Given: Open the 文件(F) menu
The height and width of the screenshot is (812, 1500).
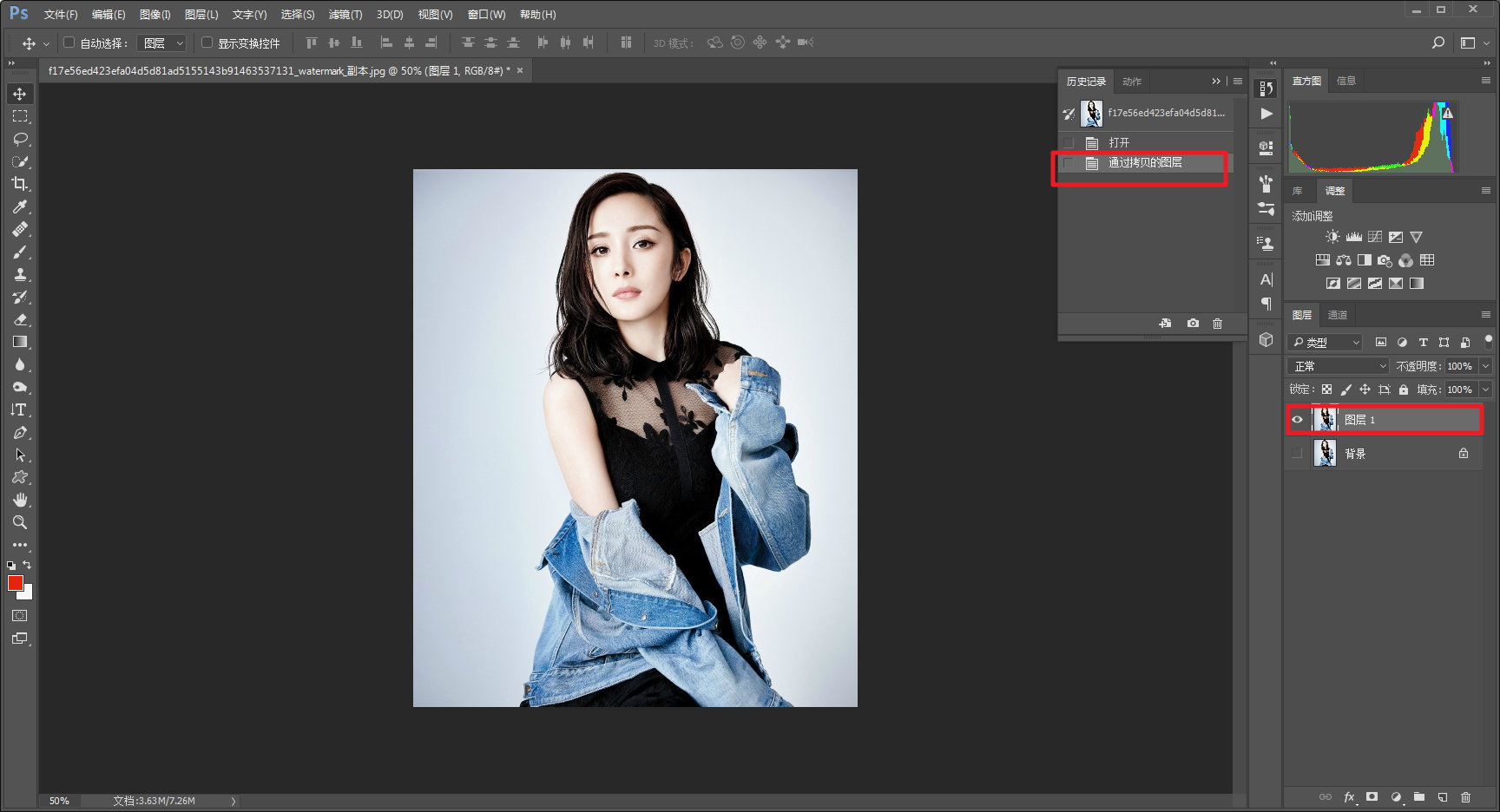Looking at the screenshot, I should [x=61, y=15].
